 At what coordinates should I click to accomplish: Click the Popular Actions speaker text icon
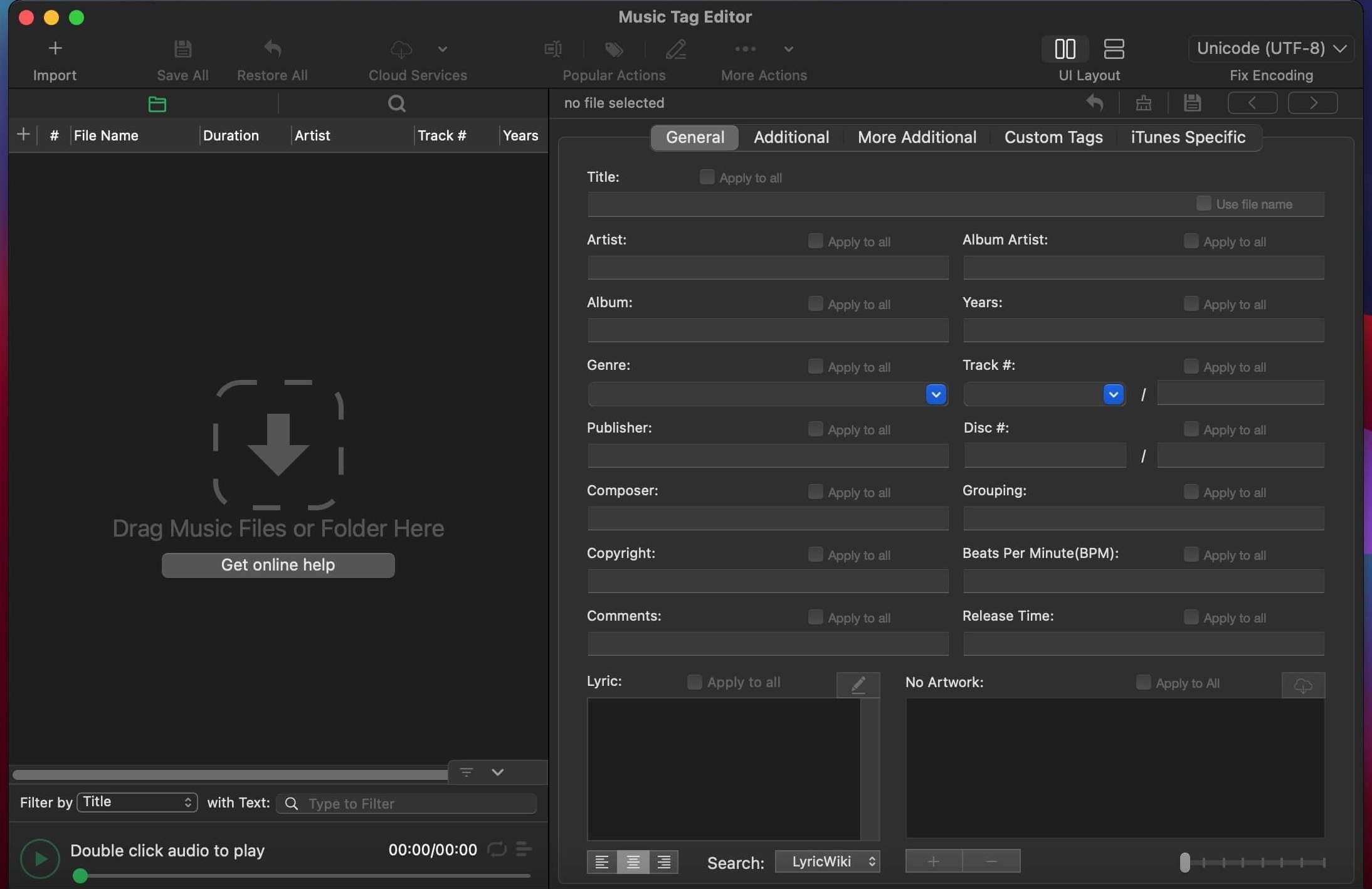[x=552, y=48]
